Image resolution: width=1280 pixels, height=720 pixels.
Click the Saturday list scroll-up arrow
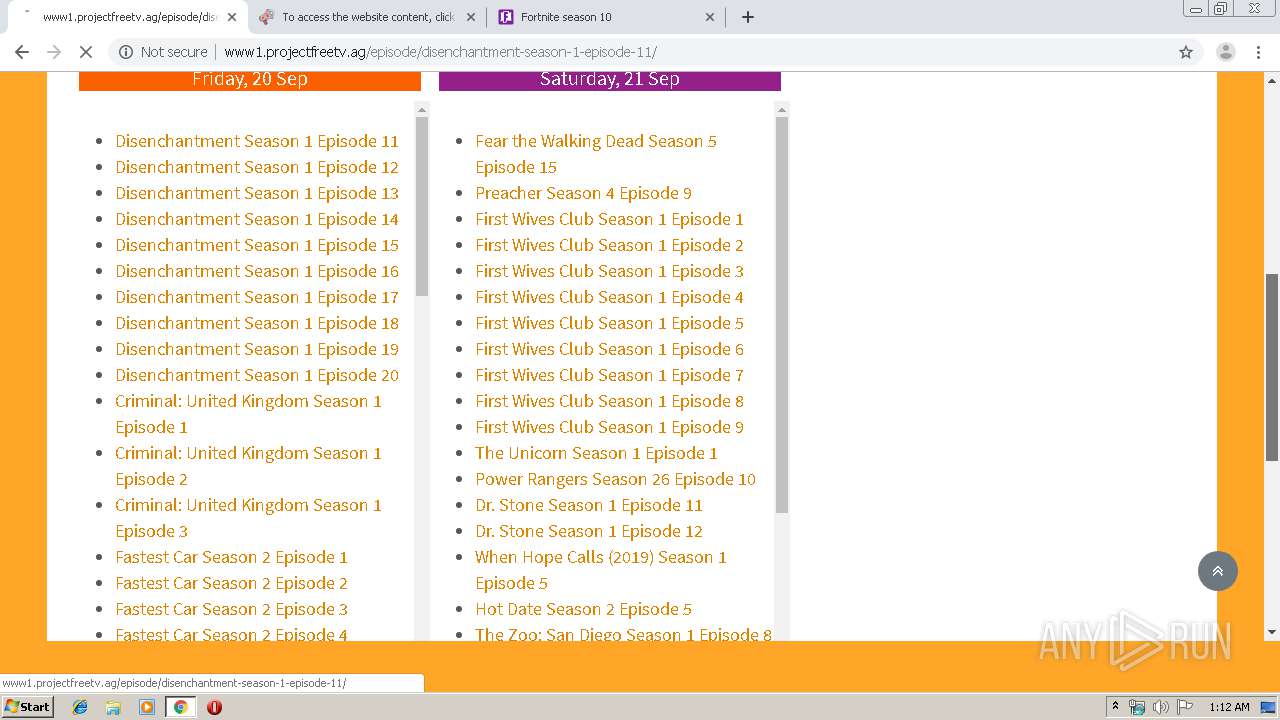coord(782,109)
